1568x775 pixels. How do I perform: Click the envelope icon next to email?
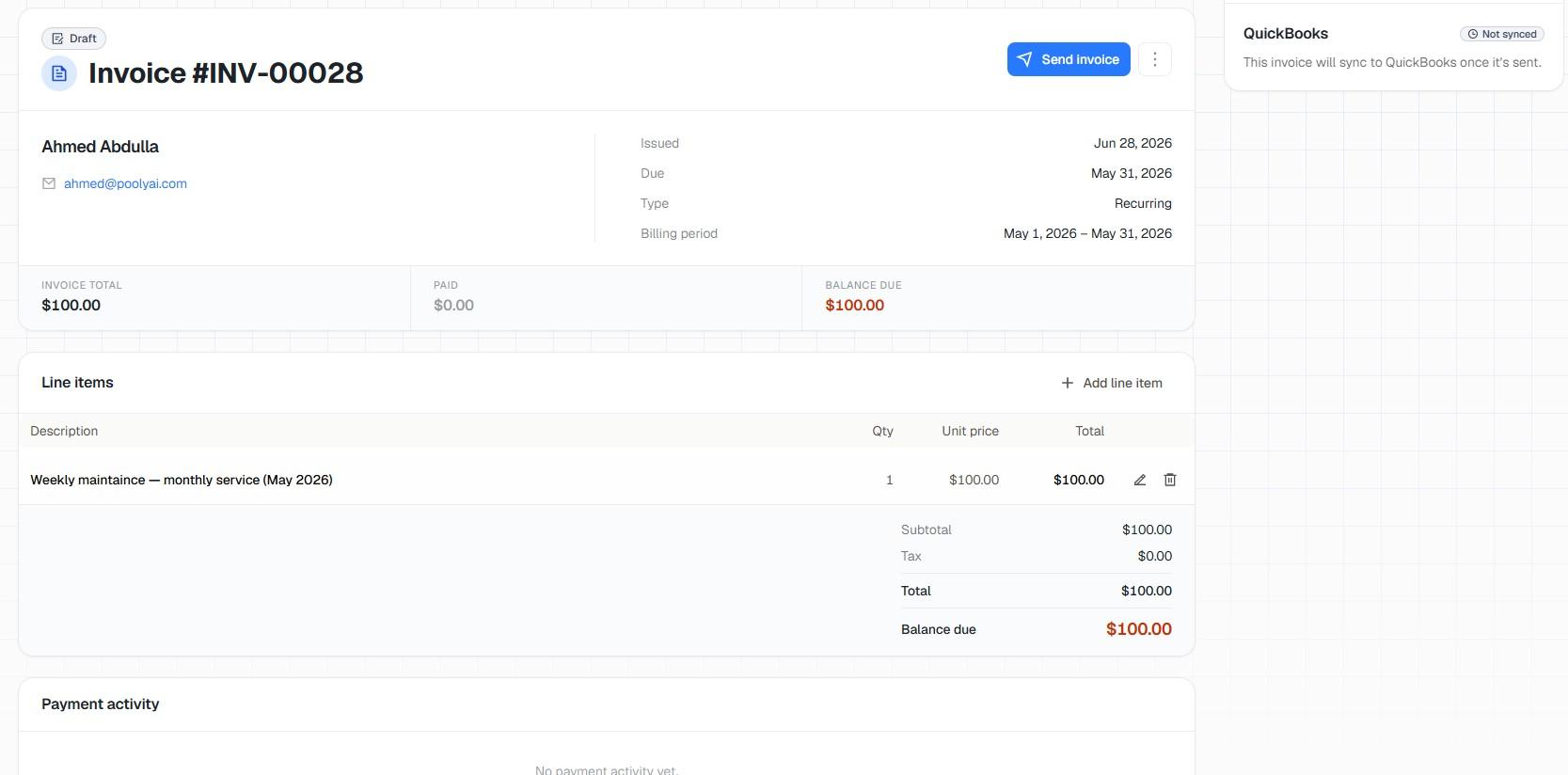(x=49, y=183)
